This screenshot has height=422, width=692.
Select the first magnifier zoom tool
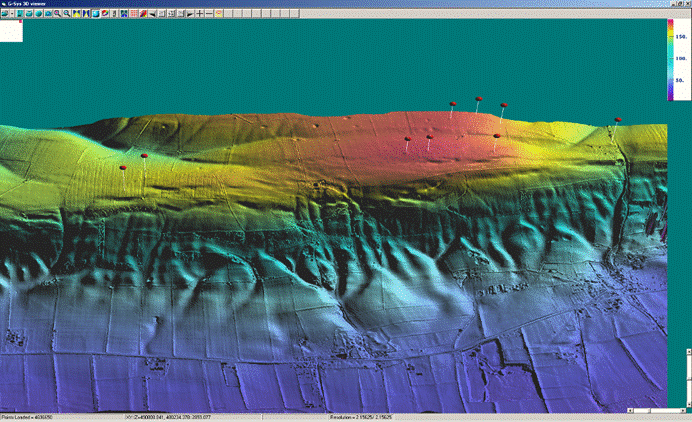pyautogui.click(x=57, y=14)
